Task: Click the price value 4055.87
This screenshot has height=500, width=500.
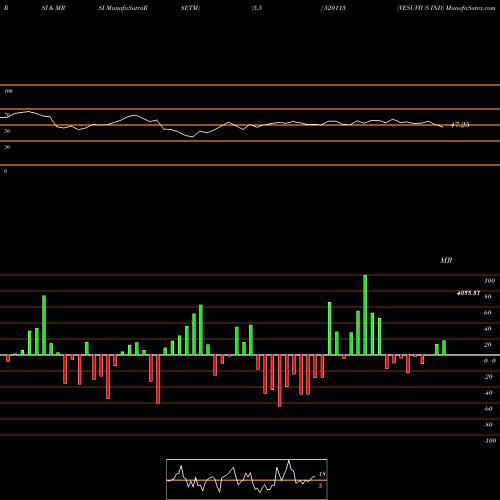Action: tap(468, 293)
